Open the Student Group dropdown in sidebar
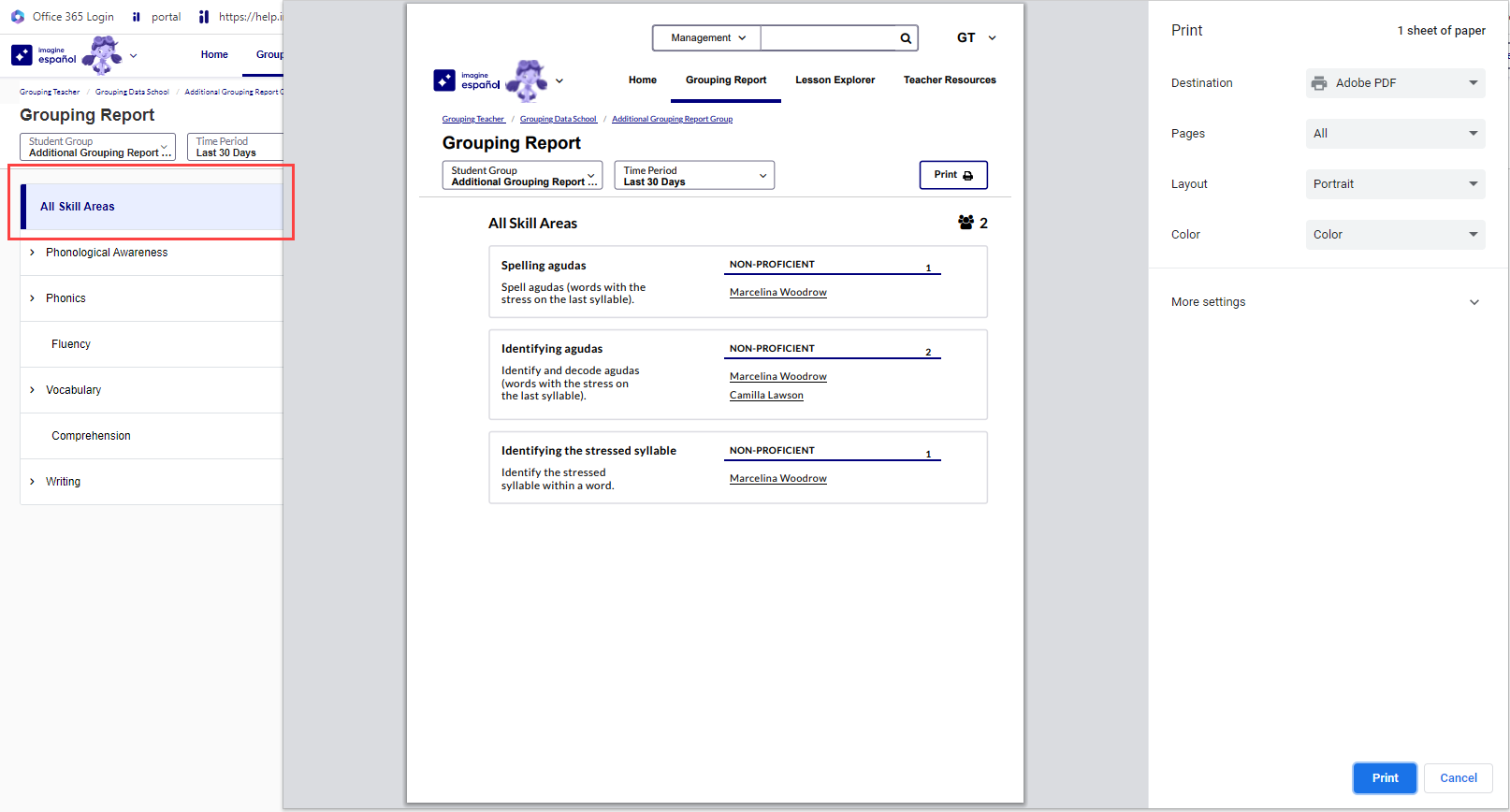 (x=98, y=147)
